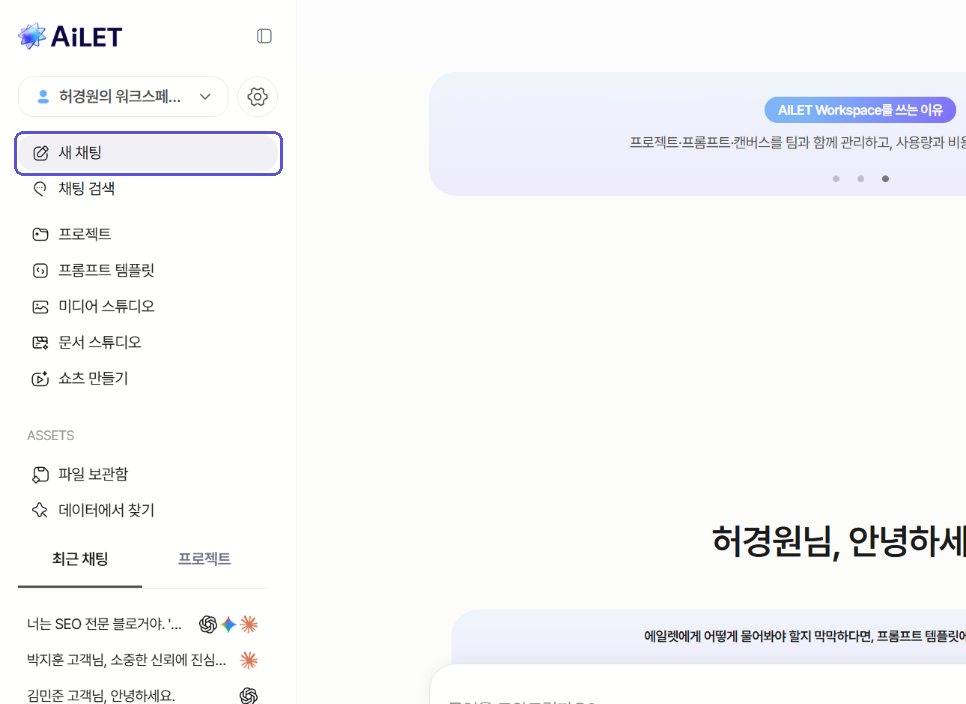Screen dimensions: 966x704
Task: Click the 프로젝트 folder icon
Action: click(40, 234)
